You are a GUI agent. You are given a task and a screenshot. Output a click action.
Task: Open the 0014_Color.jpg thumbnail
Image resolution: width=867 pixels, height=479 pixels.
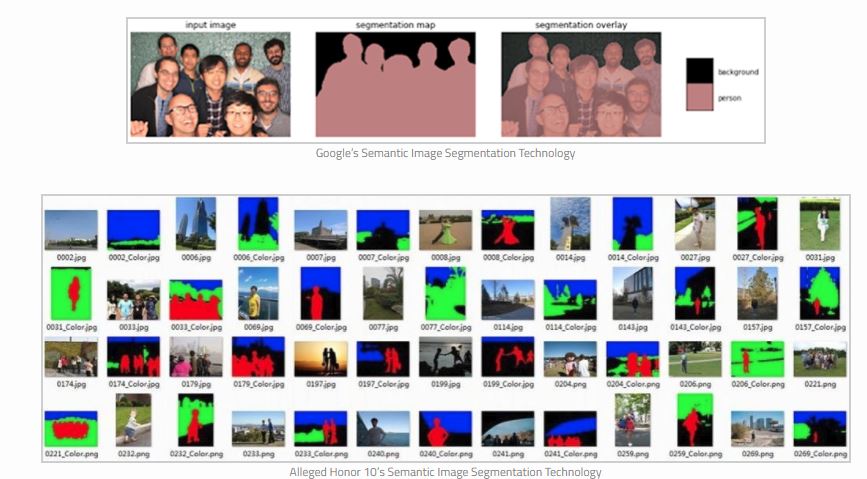tap(633, 224)
